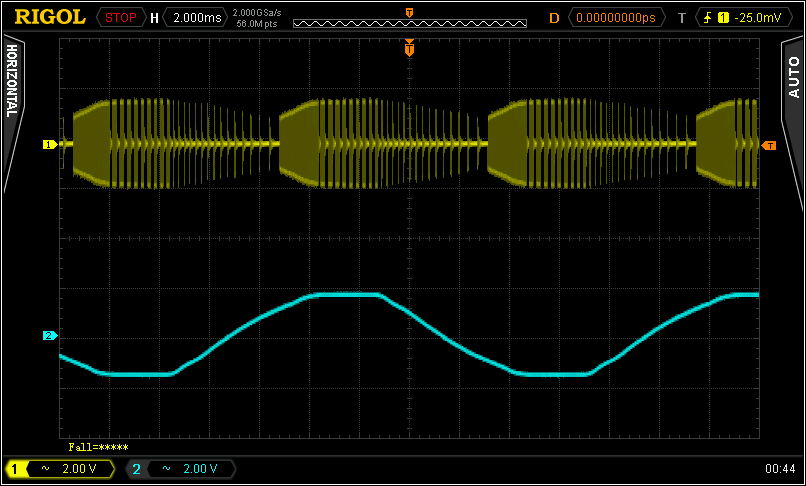This screenshot has height=486, width=806.
Task: Select the trigger level -25.0mV value
Action: pyautogui.click(x=757, y=18)
